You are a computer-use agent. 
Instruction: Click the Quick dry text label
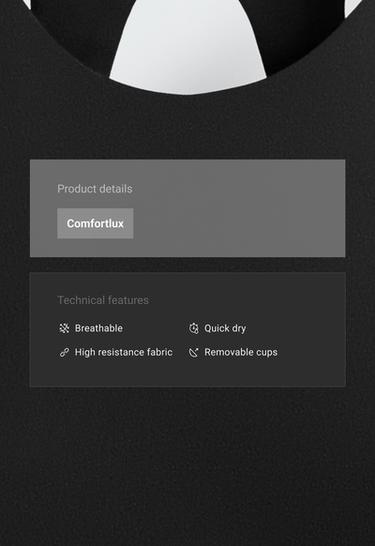pyautogui.click(x=225, y=328)
